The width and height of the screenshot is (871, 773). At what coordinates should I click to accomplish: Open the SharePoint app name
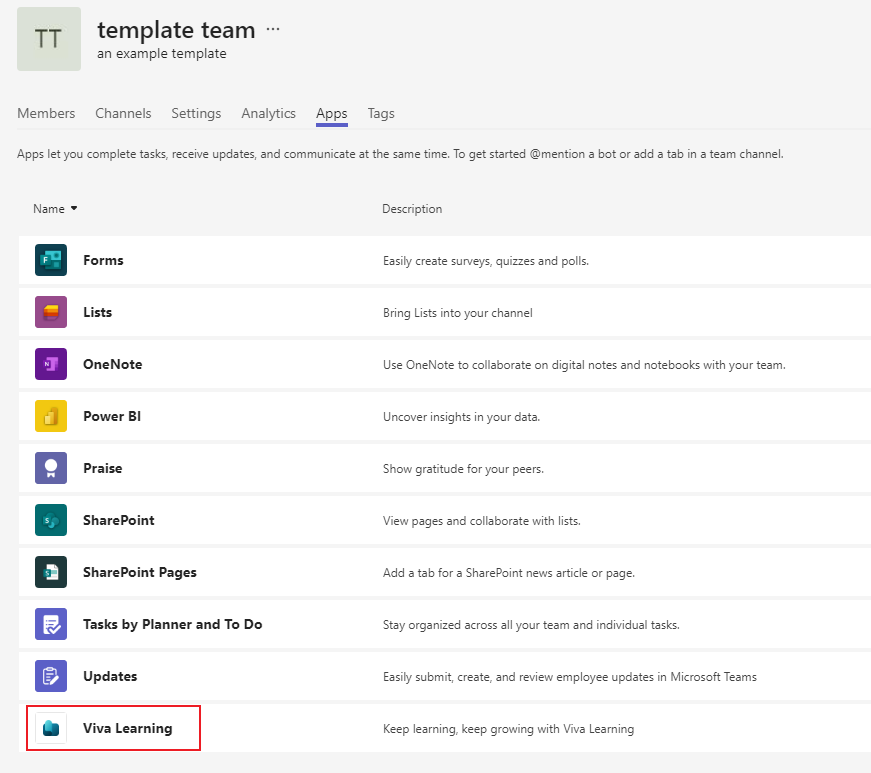click(119, 520)
